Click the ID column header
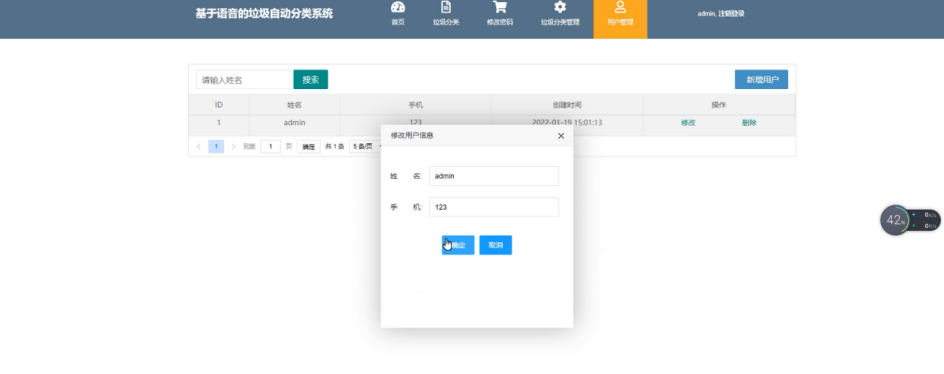Viewport: 944px width, 374px height. click(x=219, y=105)
